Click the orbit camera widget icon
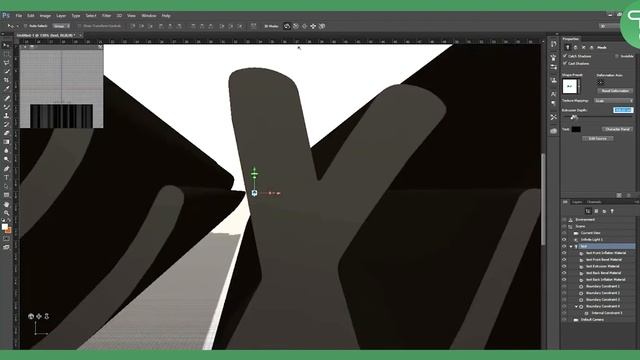 pos(31,316)
